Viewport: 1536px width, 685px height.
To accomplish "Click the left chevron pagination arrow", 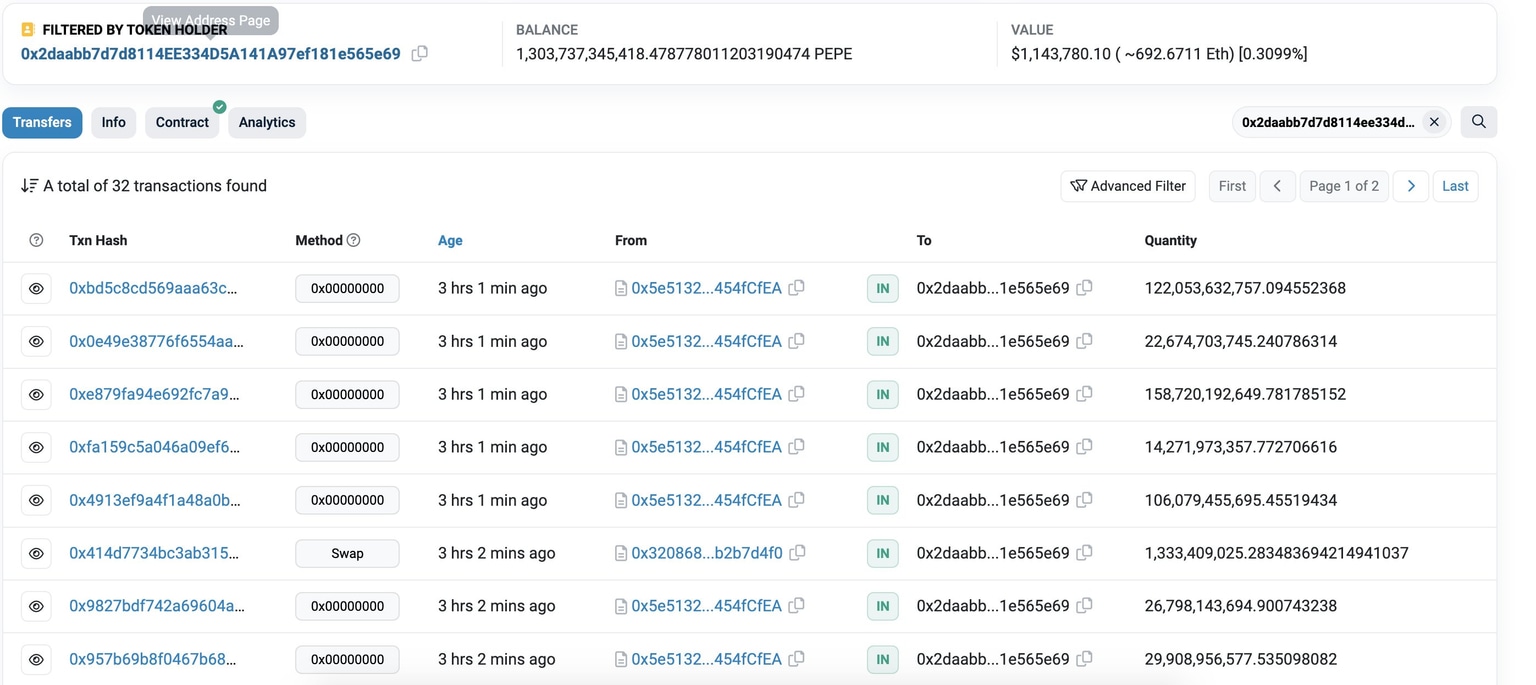I will coord(1277,186).
